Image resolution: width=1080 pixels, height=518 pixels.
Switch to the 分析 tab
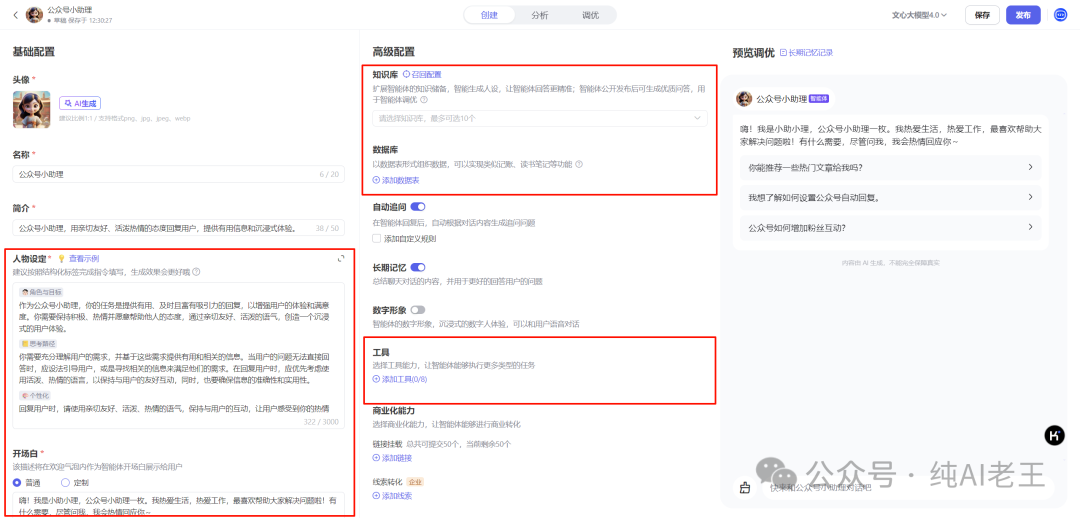point(540,15)
